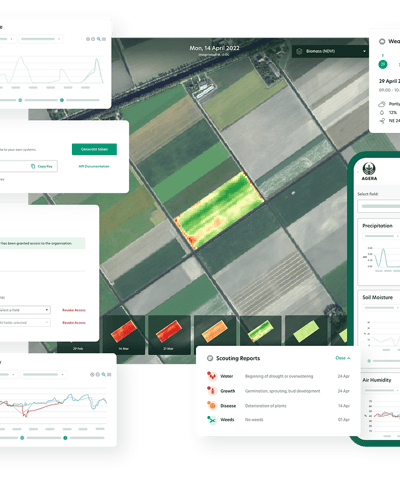Click the partly cloudy icon in the weather card

[382, 104]
